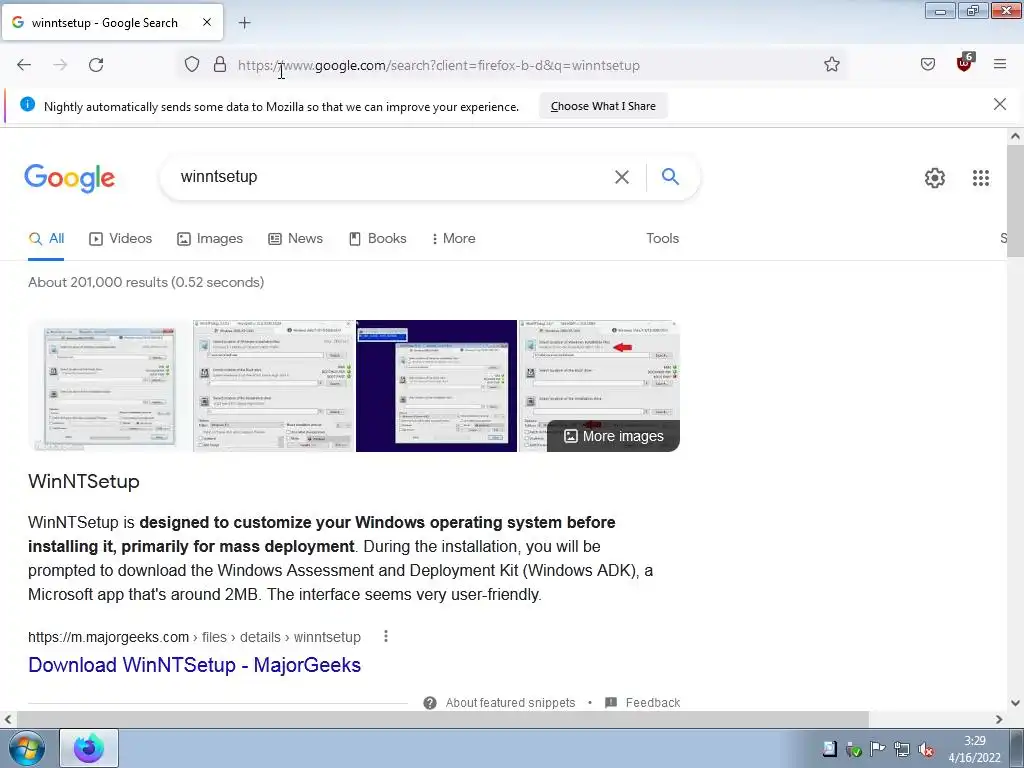
Task: Click the More images button
Action: pos(613,436)
